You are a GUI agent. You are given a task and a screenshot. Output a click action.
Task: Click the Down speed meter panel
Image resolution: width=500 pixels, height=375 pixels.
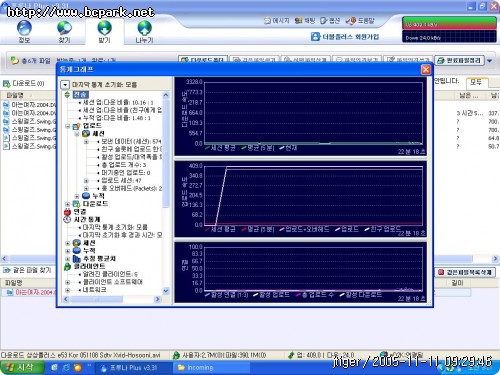click(x=449, y=37)
